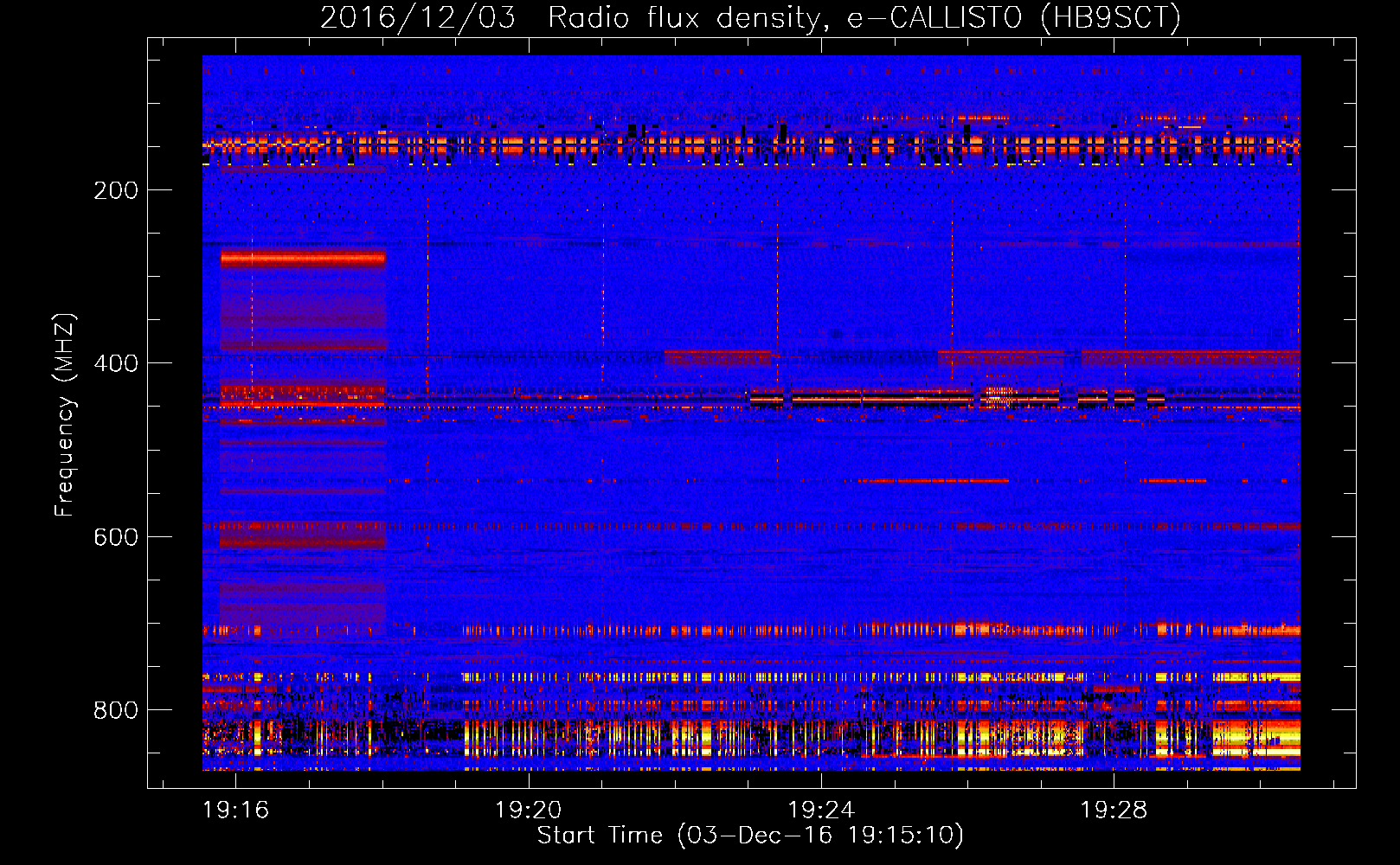Click the "Start Time (03-Dec-16 19:15:10)" axis label
This screenshot has width=1400, height=865.
tap(750, 836)
